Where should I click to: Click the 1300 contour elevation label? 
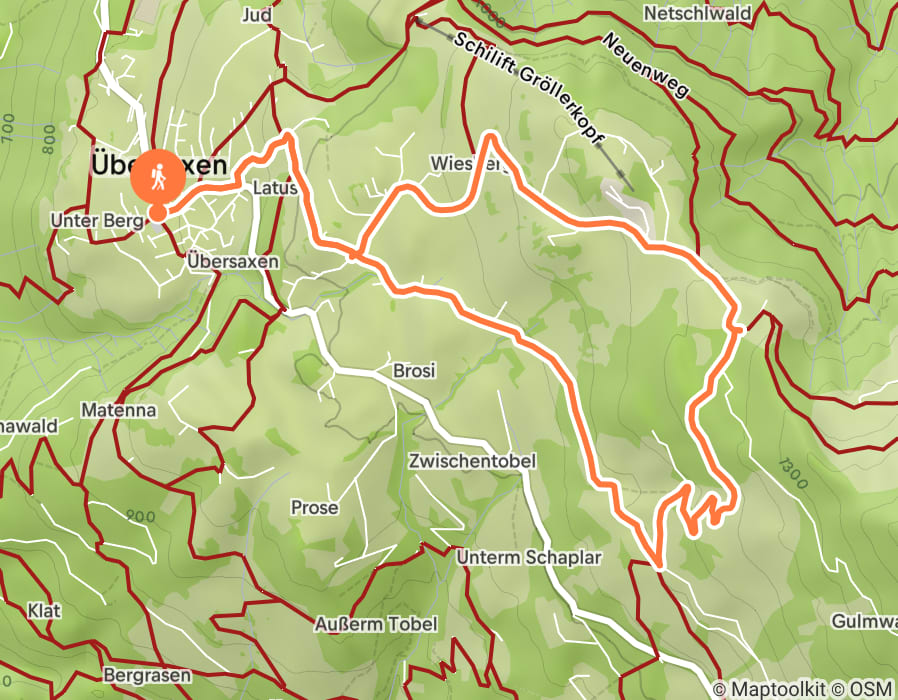tap(793, 474)
